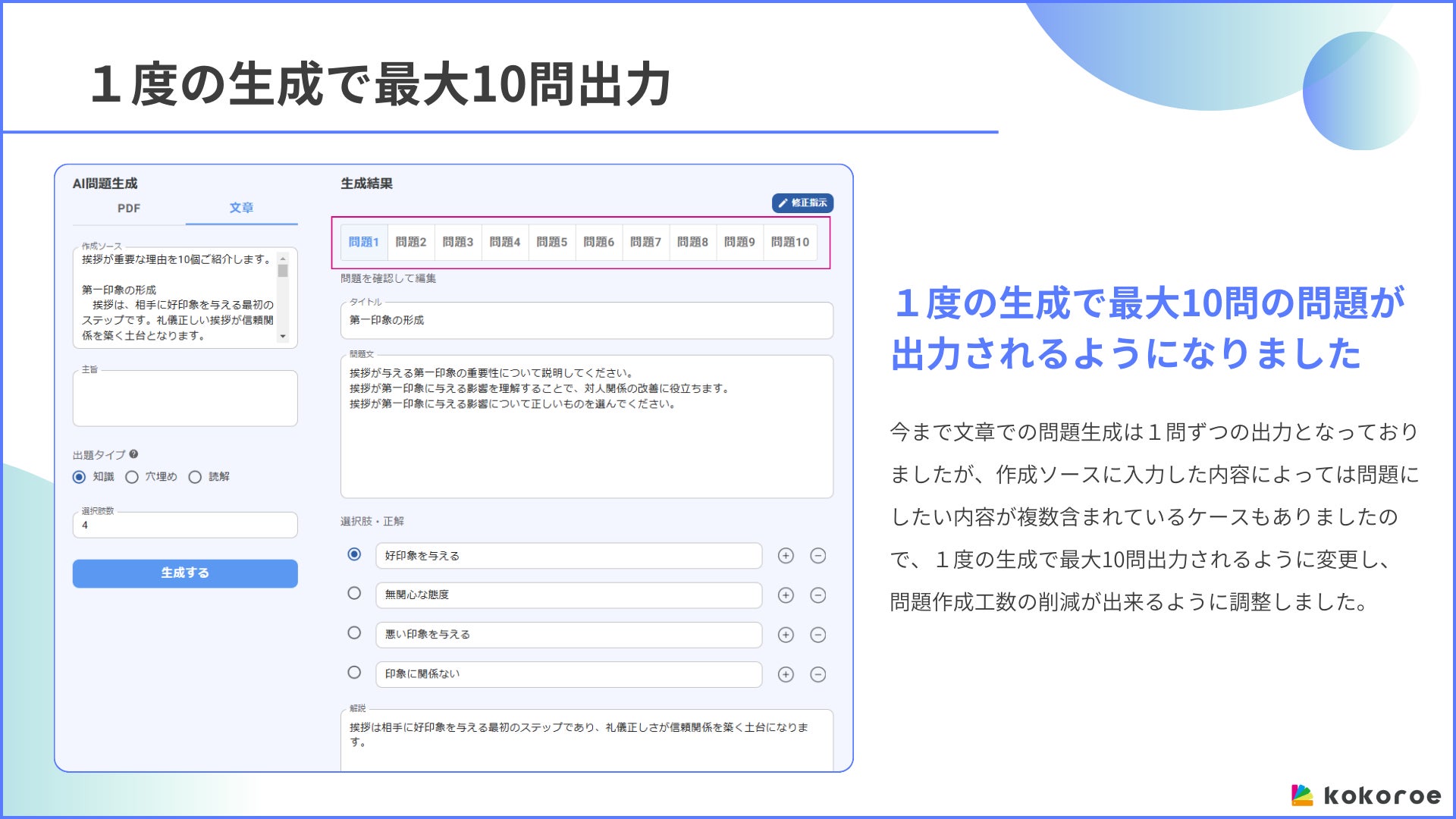Click minus icon beside 印象に関係ない choice
The image size is (1456, 819).
point(817,674)
